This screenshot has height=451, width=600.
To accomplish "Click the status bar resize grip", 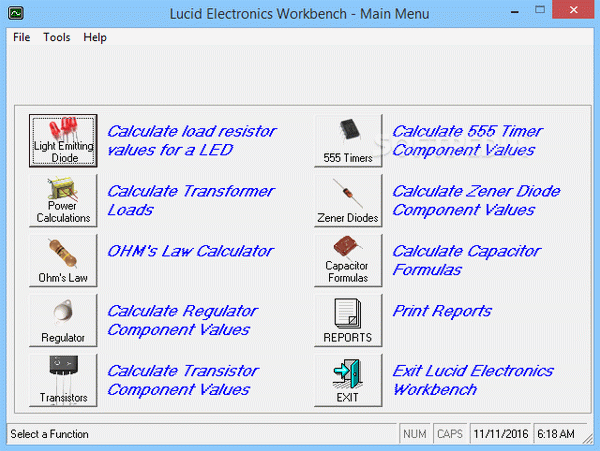I will (x=588, y=438).
